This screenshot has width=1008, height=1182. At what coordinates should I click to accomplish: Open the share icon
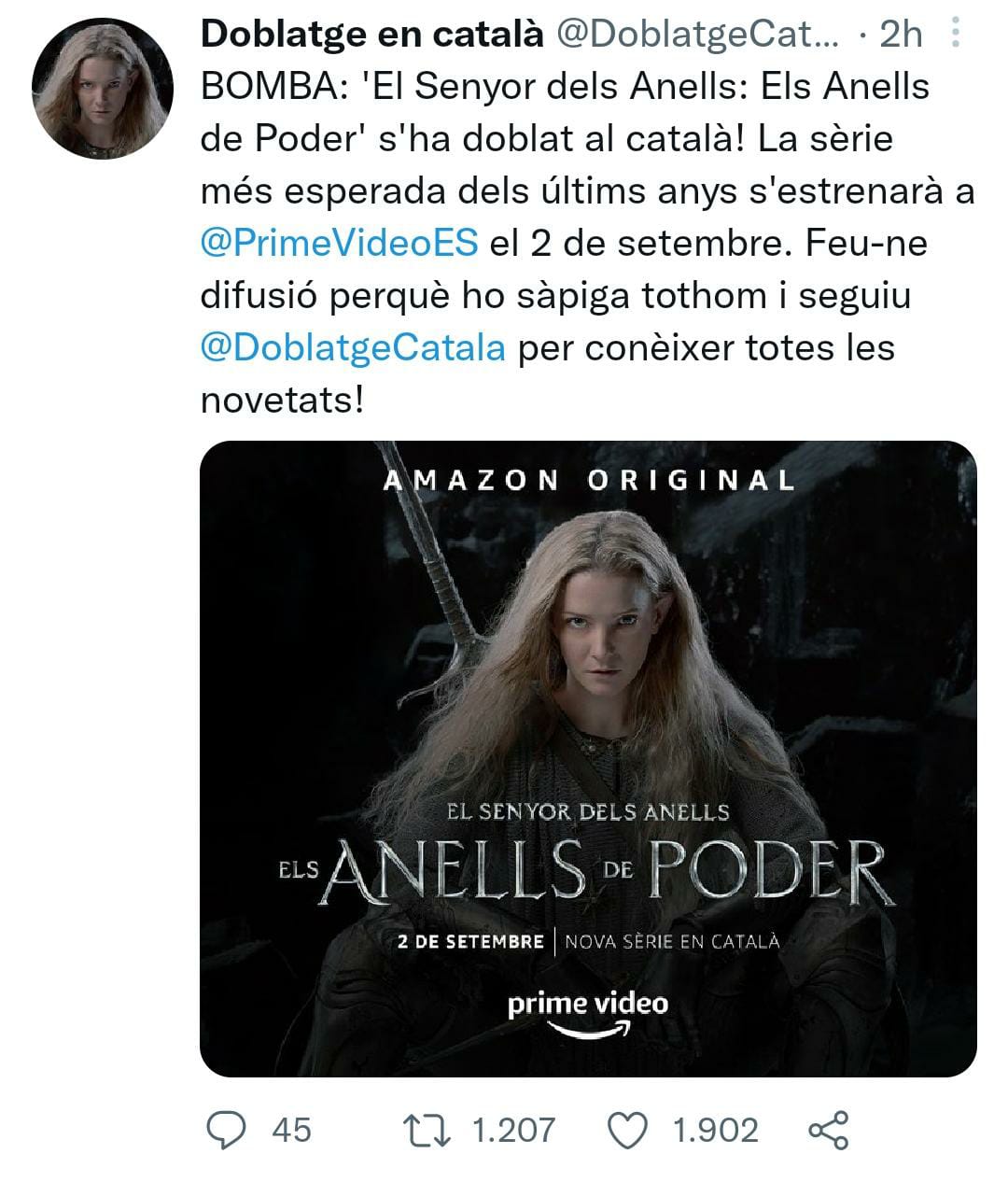[x=828, y=1130]
